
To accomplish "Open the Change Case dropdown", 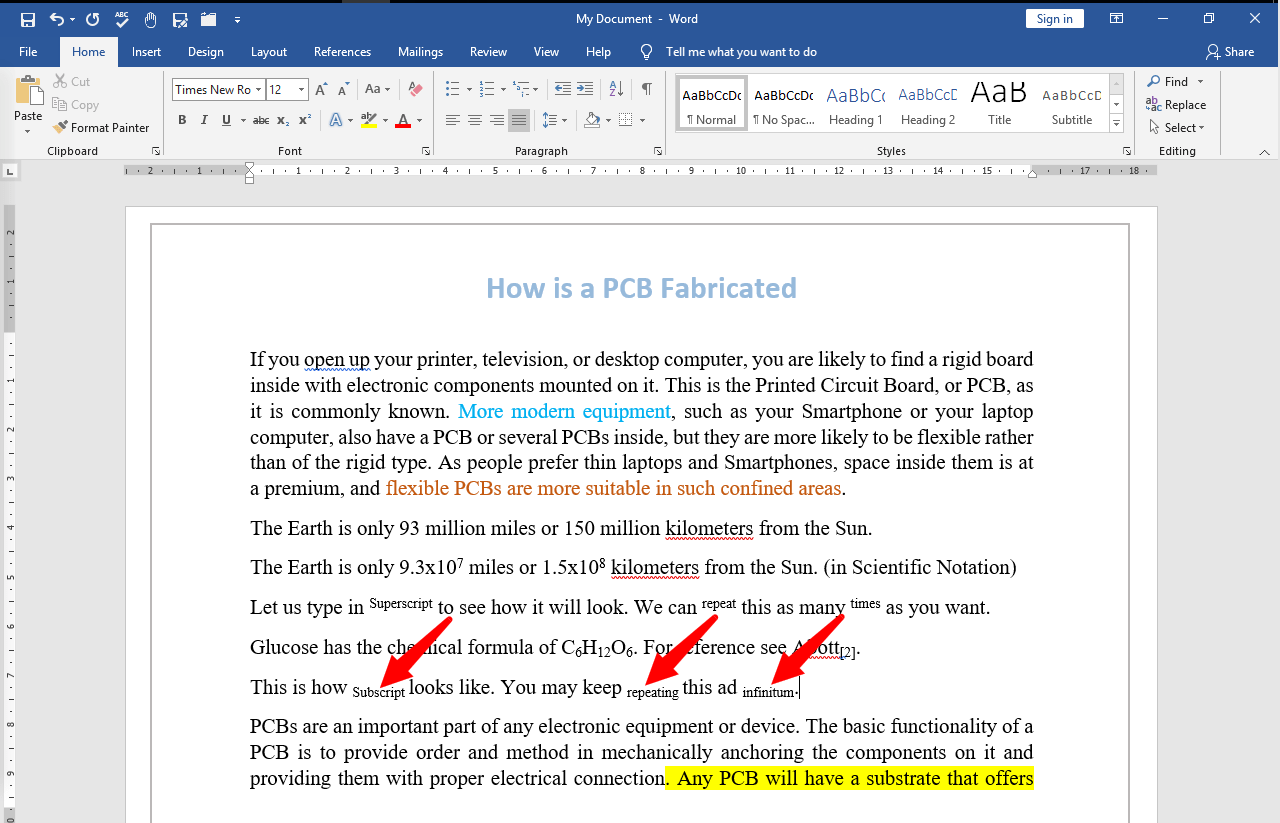I will point(376,89).
